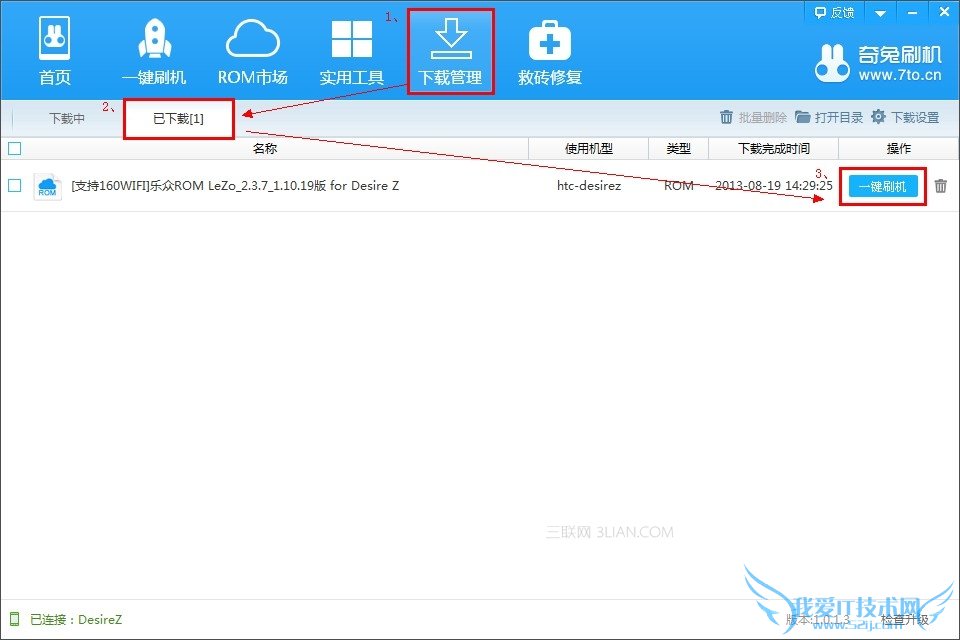This screenshot has height=640, width=960.
Task: Open 下载设置 download settings
Action: 905,117
